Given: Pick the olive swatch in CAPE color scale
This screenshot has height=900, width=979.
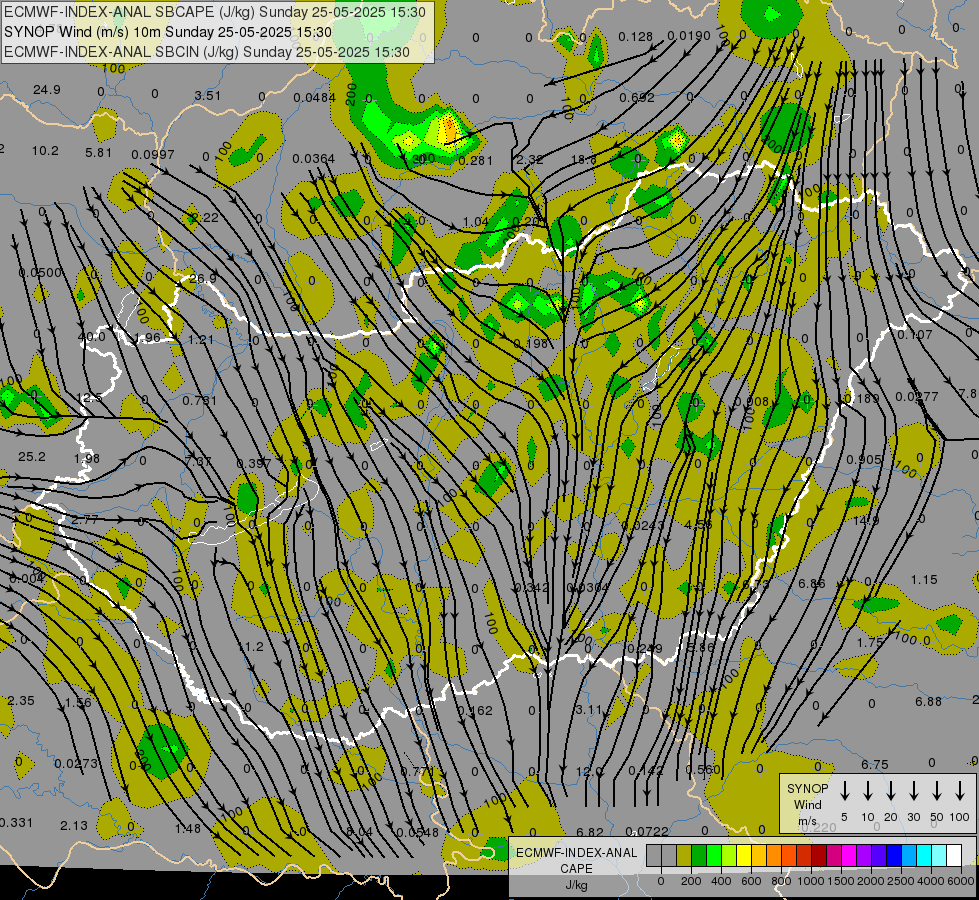Looking at the screenshot, I should [684, 856].
